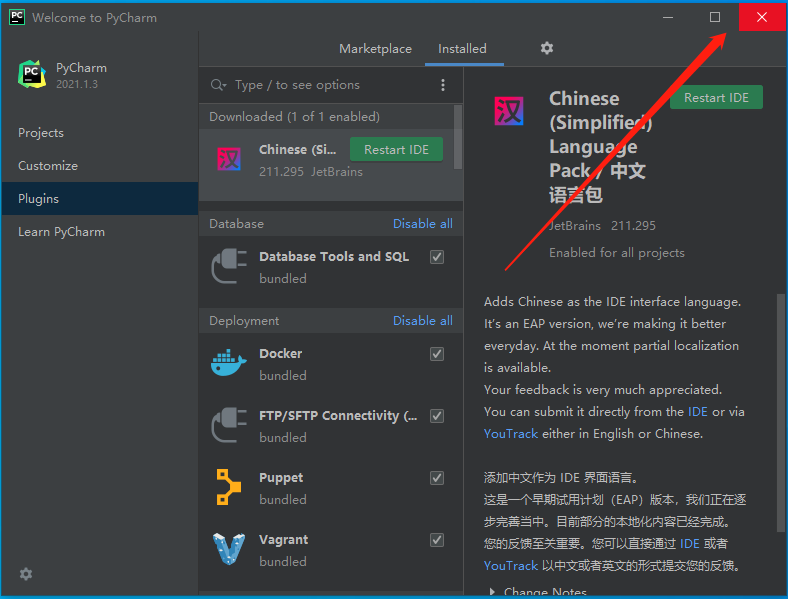This screenshot has width=788, height=599.
Task: Click the Vagrant plugin icon
Action: tap(229, 549)
